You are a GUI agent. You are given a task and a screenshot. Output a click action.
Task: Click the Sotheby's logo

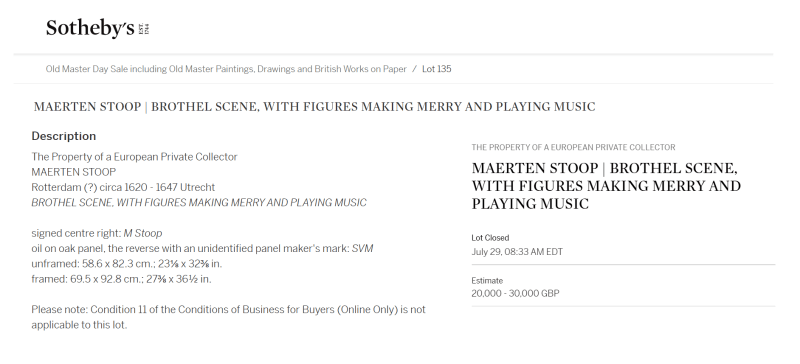(x=97, y=28)
